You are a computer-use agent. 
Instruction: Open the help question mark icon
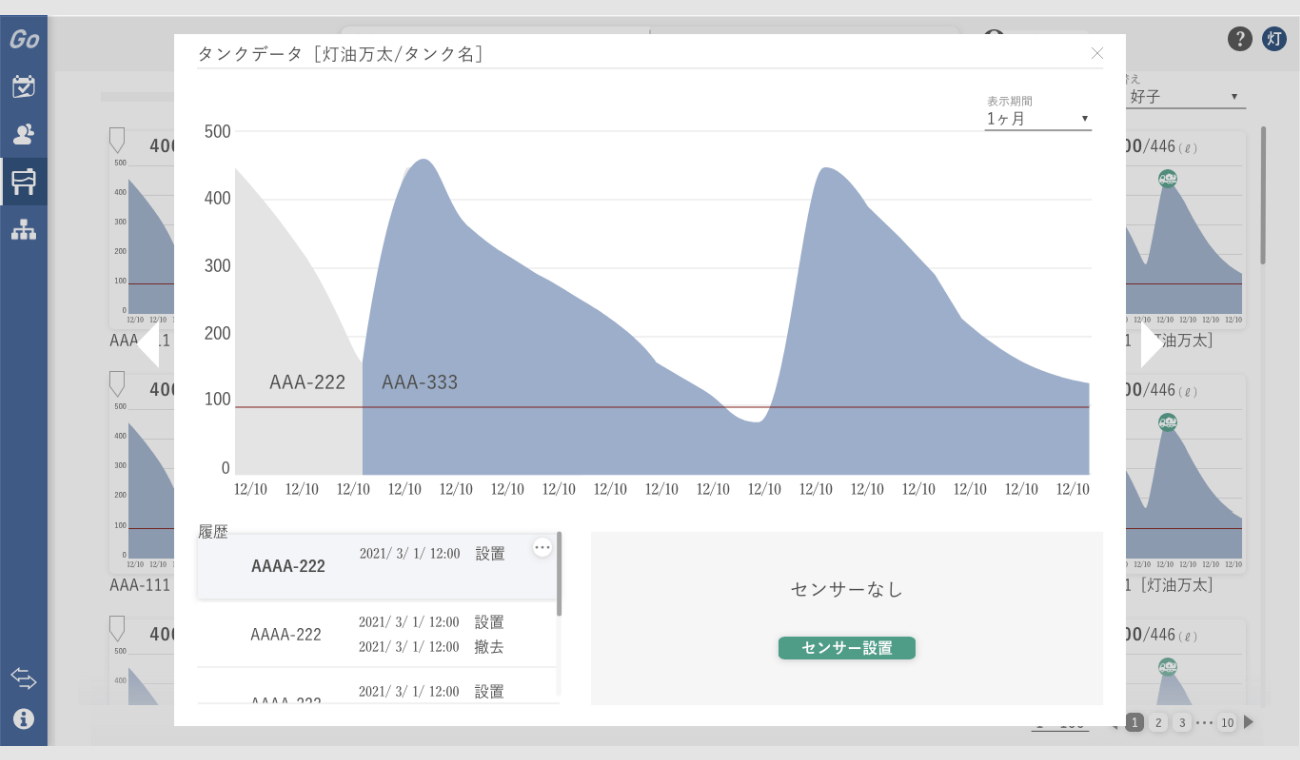pos(1240,39)
